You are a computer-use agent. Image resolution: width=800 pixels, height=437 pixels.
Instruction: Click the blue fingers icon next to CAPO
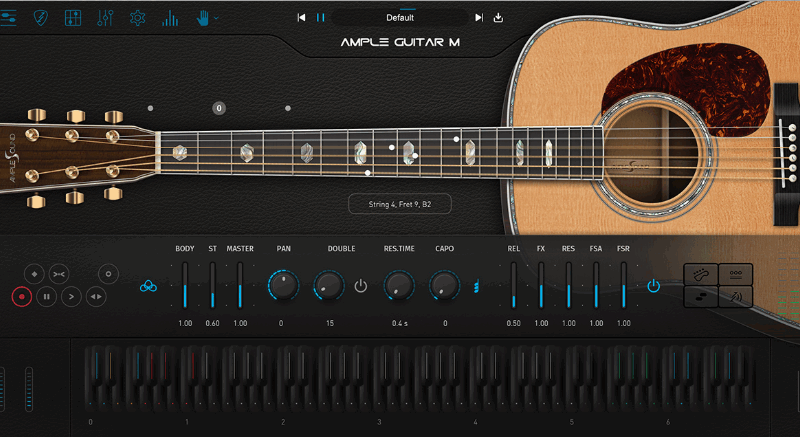click(476, 286)
